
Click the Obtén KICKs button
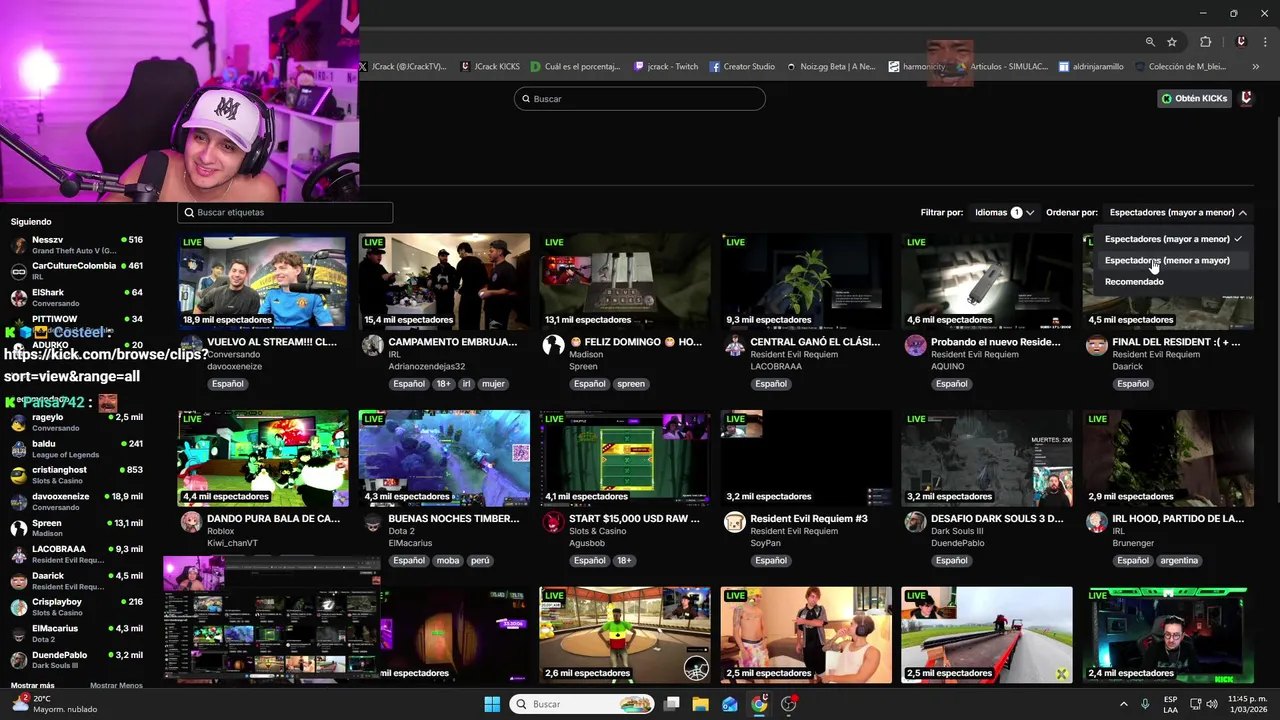point(1194,98)
